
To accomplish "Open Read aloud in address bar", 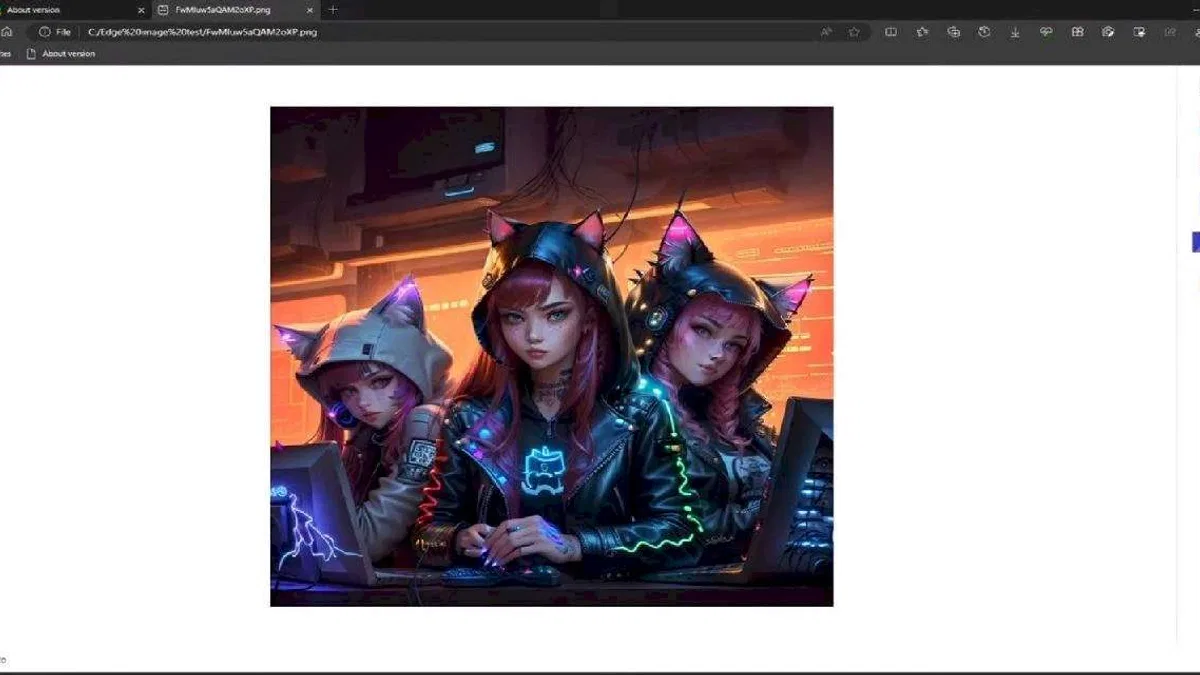I will [x=826, y=32].
